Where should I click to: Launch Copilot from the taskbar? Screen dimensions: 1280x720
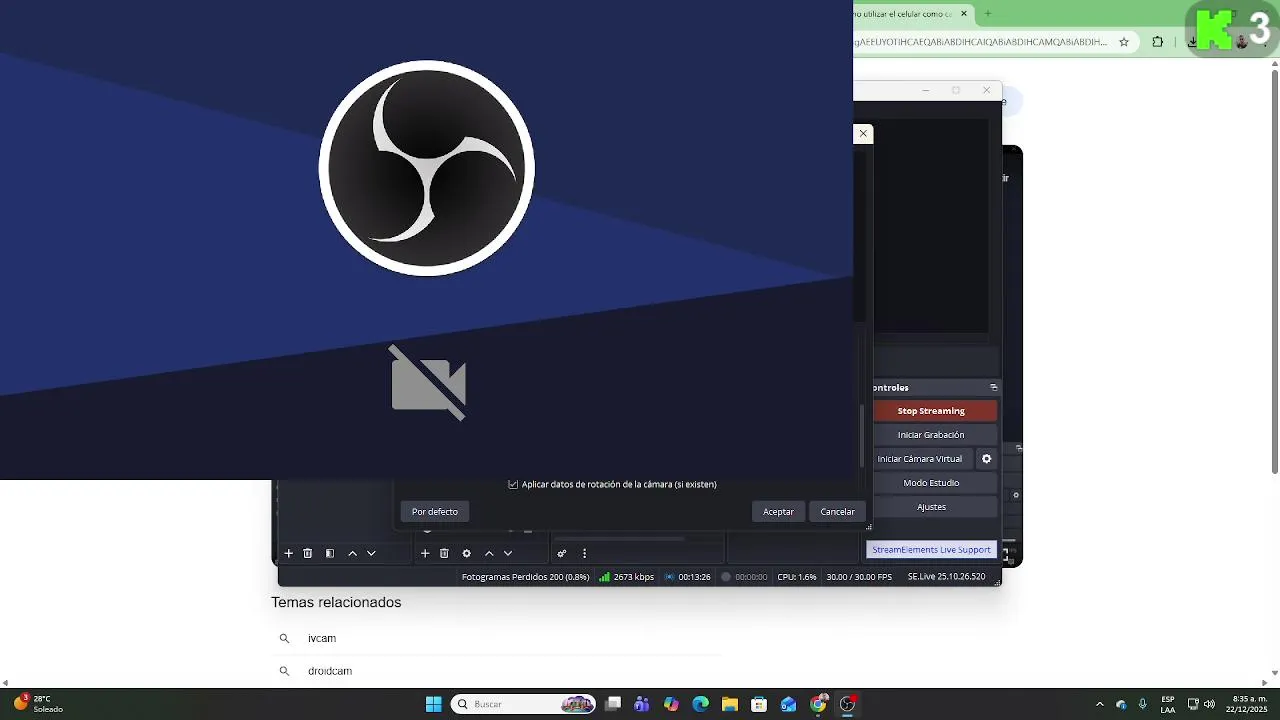coord(671,704)
